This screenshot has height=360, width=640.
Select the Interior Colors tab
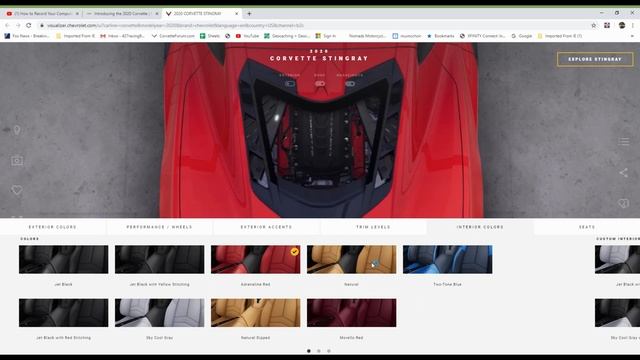click(x=480, y=227)
